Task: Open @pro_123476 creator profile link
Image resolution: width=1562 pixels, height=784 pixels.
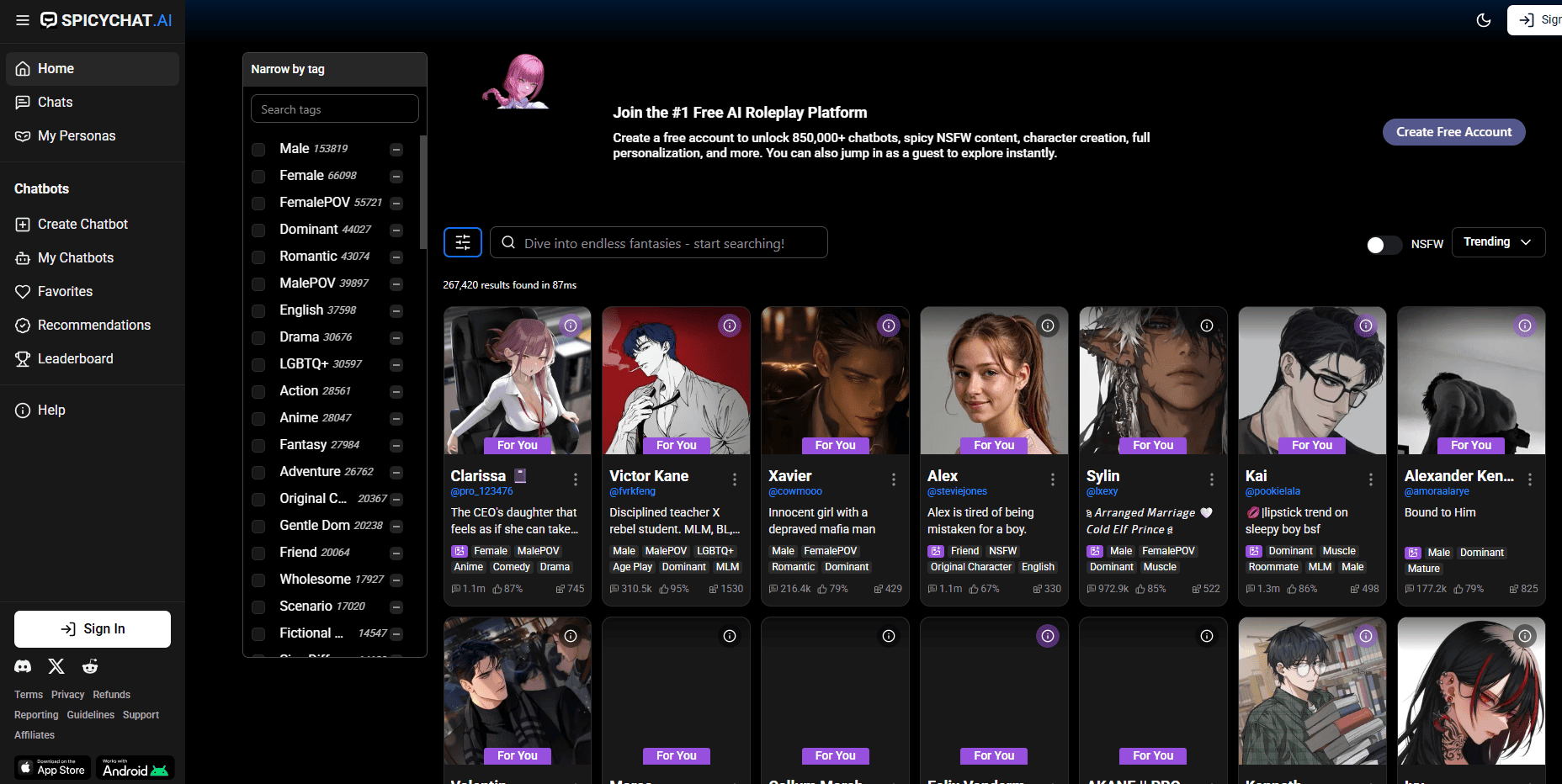Action: 481,491
